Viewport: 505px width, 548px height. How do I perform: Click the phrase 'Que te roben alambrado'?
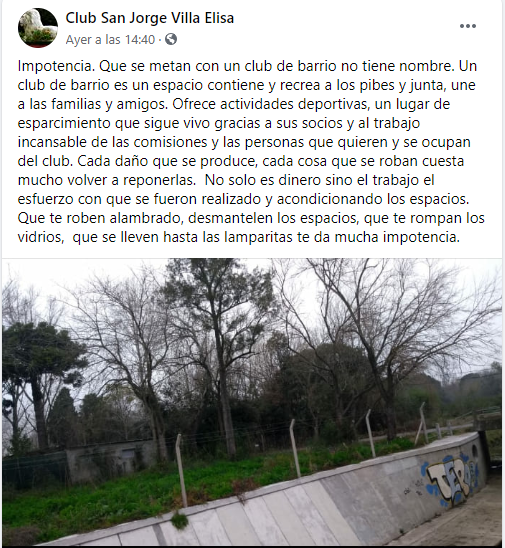pyautogui.click(x=101, y=218)
